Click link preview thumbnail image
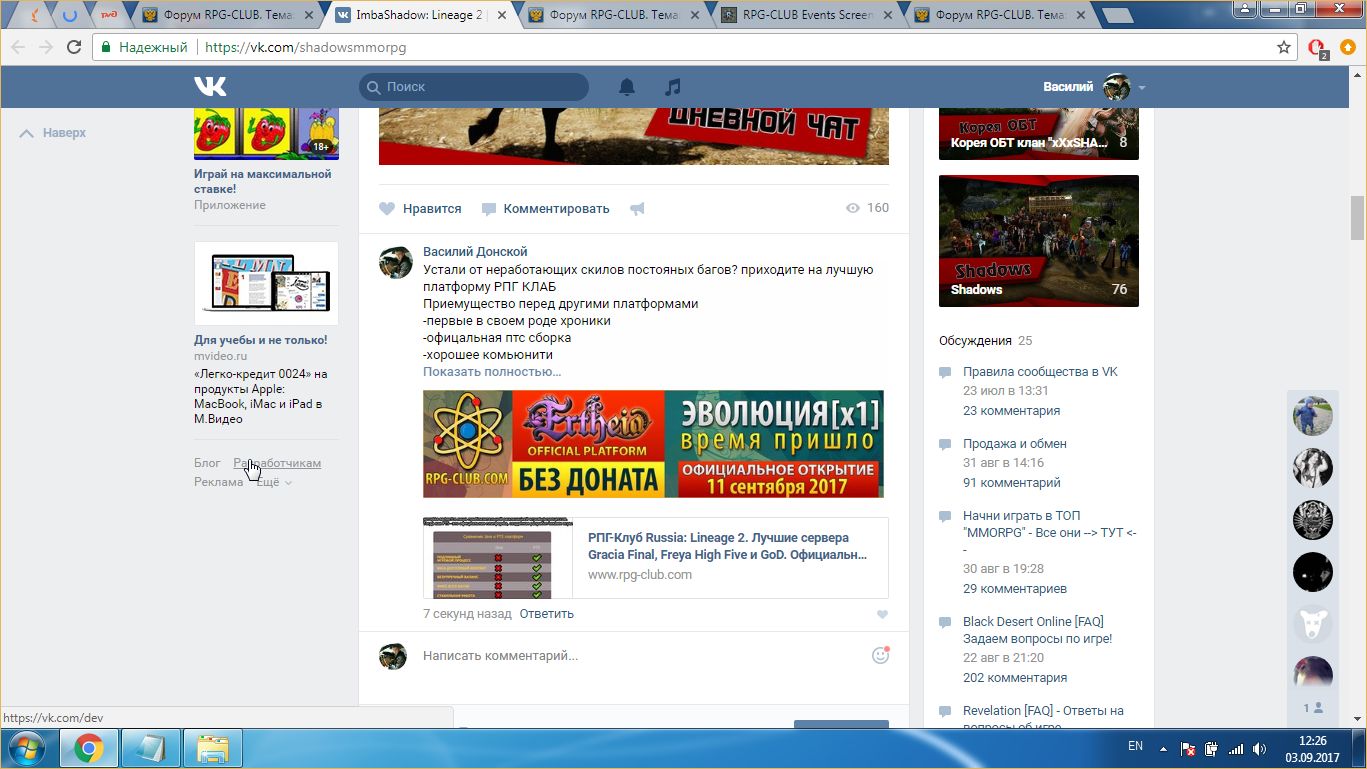Screen dimensions: 1367x769 (x=498, y=558)
